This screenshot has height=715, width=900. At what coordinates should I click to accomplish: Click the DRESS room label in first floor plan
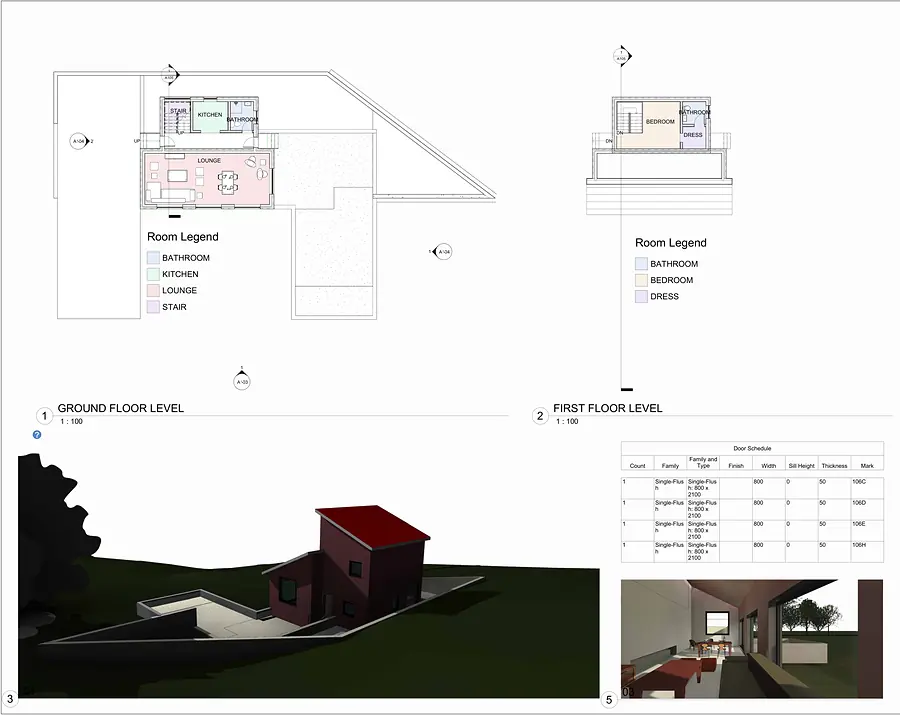tap(693, 135)
